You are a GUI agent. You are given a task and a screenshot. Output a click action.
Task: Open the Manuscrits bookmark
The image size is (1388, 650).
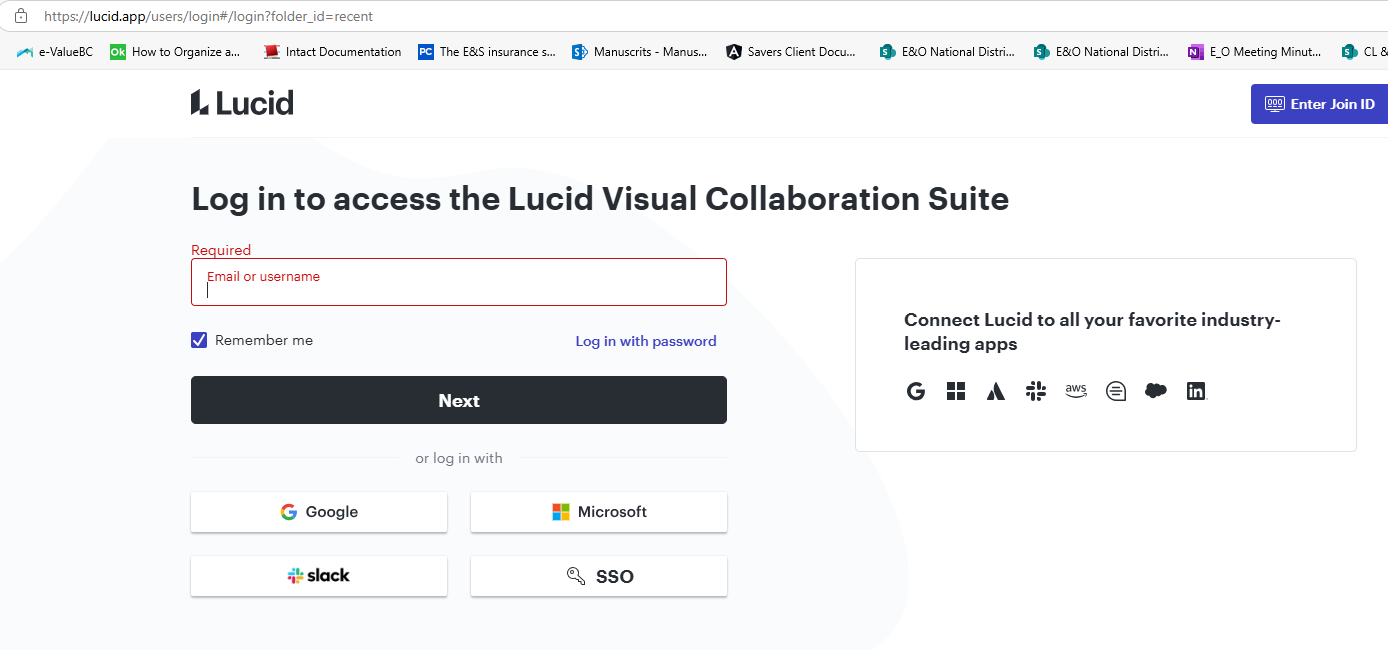click(640, 52)
